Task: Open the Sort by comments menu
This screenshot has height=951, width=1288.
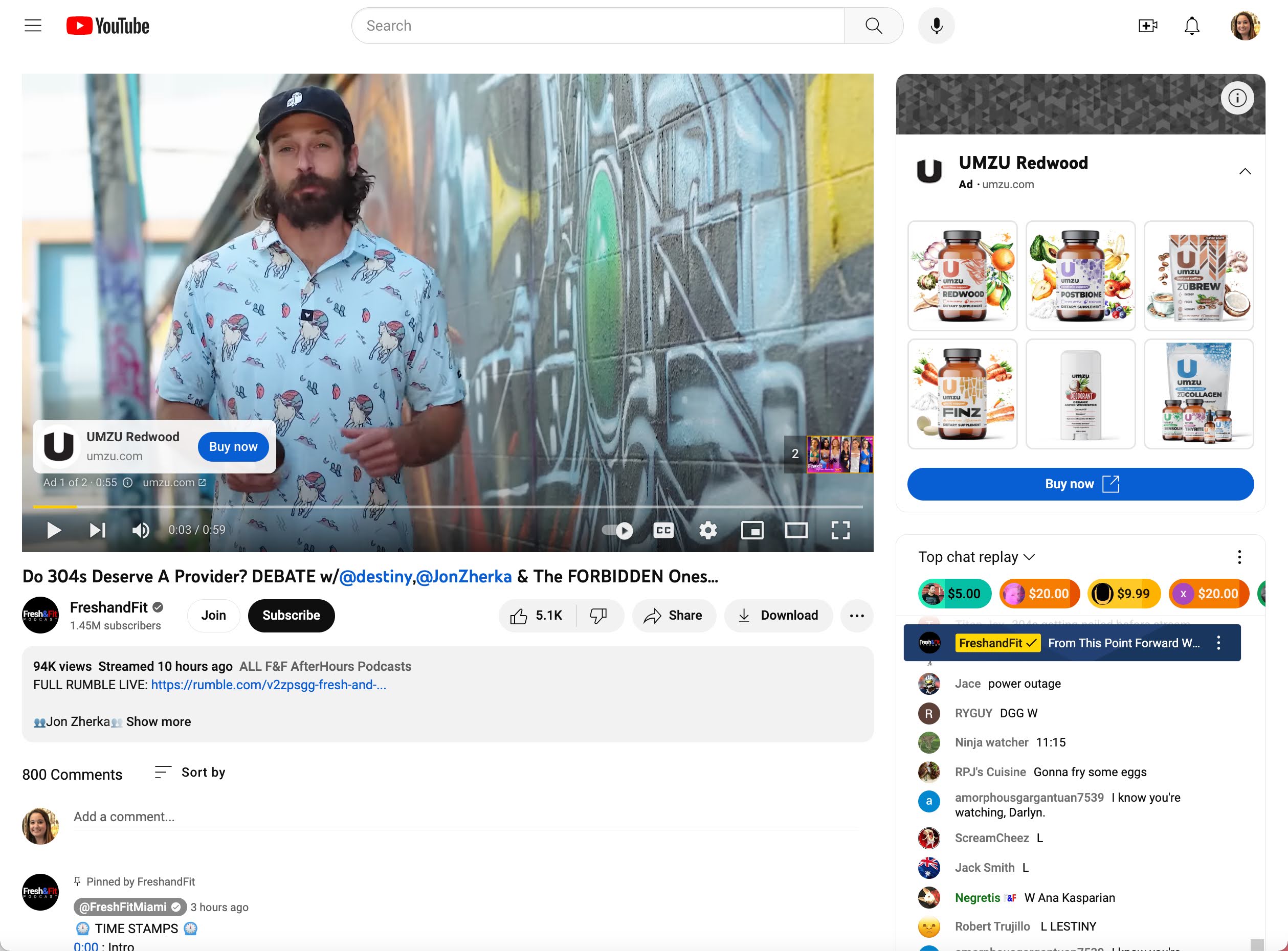Action: pyautogui.click(x=189, y=772)
